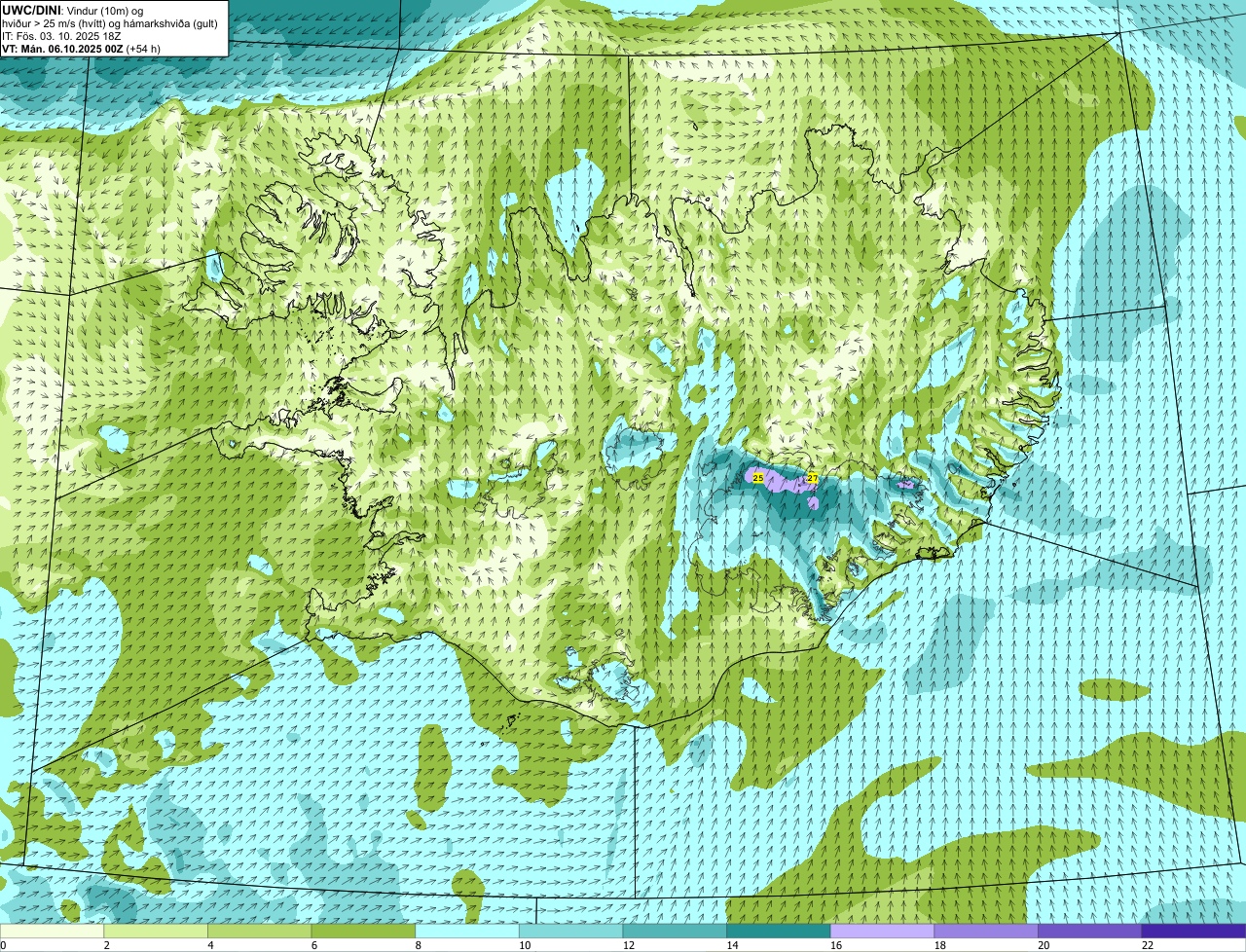Click the 'IT: Fös. 03. 10. 2025 18Z' line
This screenshot has width=1246, height=952.
(61, 35)
